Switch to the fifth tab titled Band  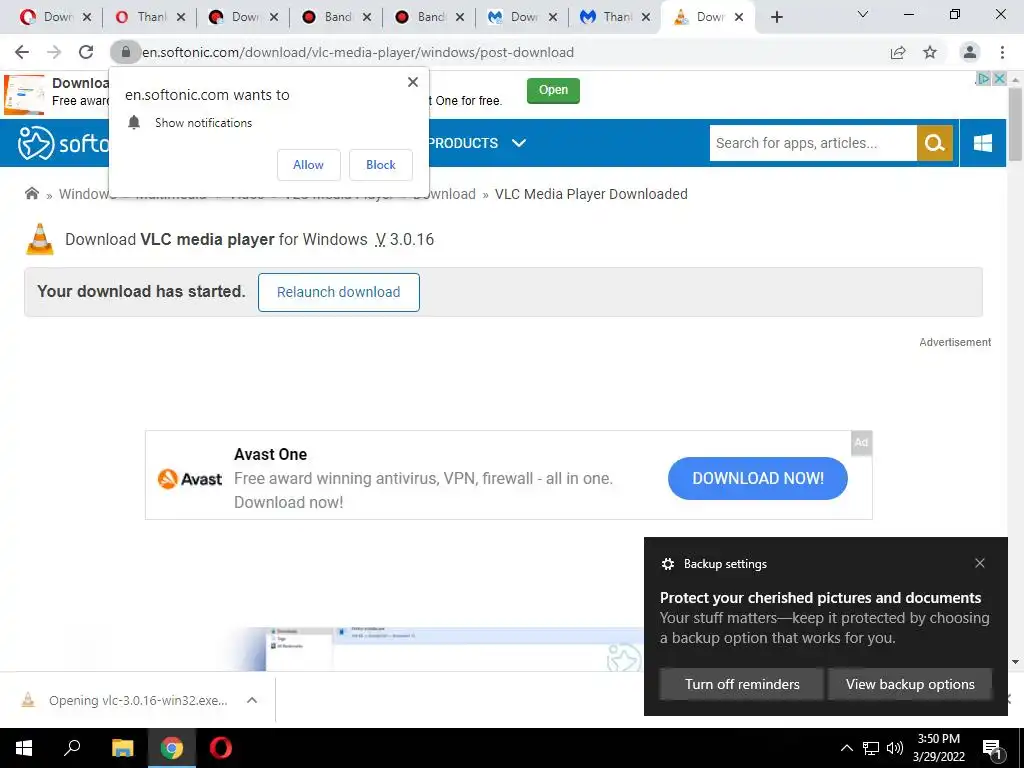429,17
